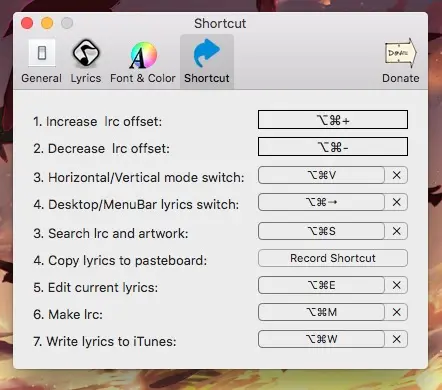The image size is (442, 390).
Task: Click the "7. Write lyrics to iTunes:" label
Action: (x=105, y=342)
